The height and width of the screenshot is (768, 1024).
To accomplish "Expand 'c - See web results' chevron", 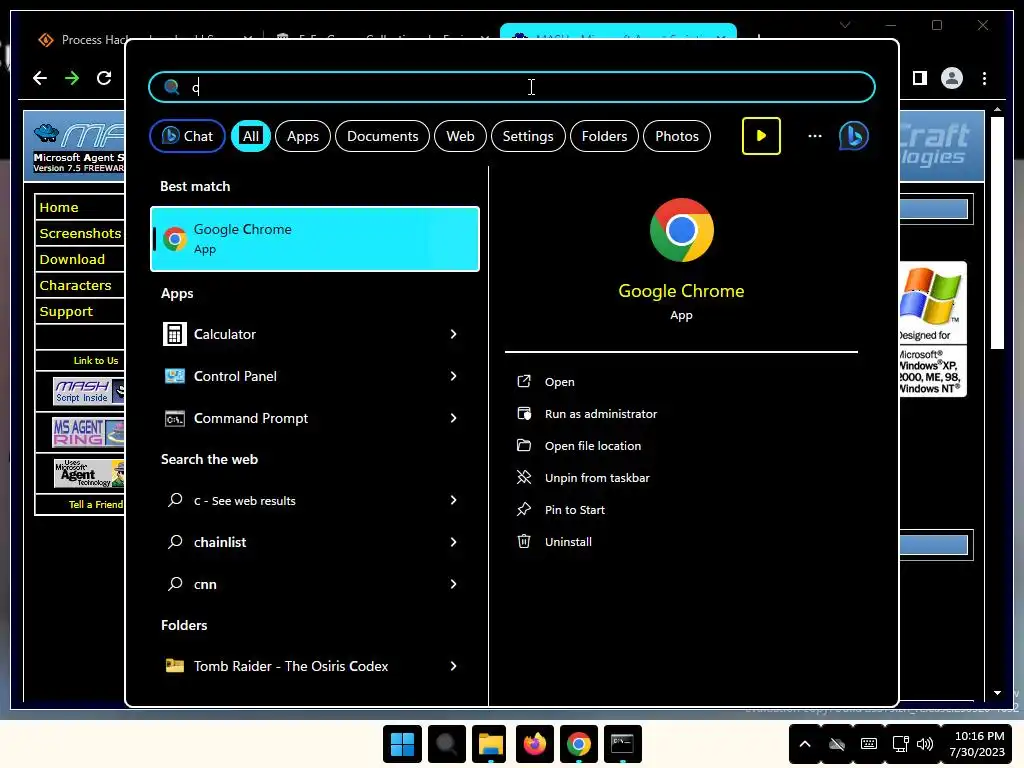I will pos(453,500).
